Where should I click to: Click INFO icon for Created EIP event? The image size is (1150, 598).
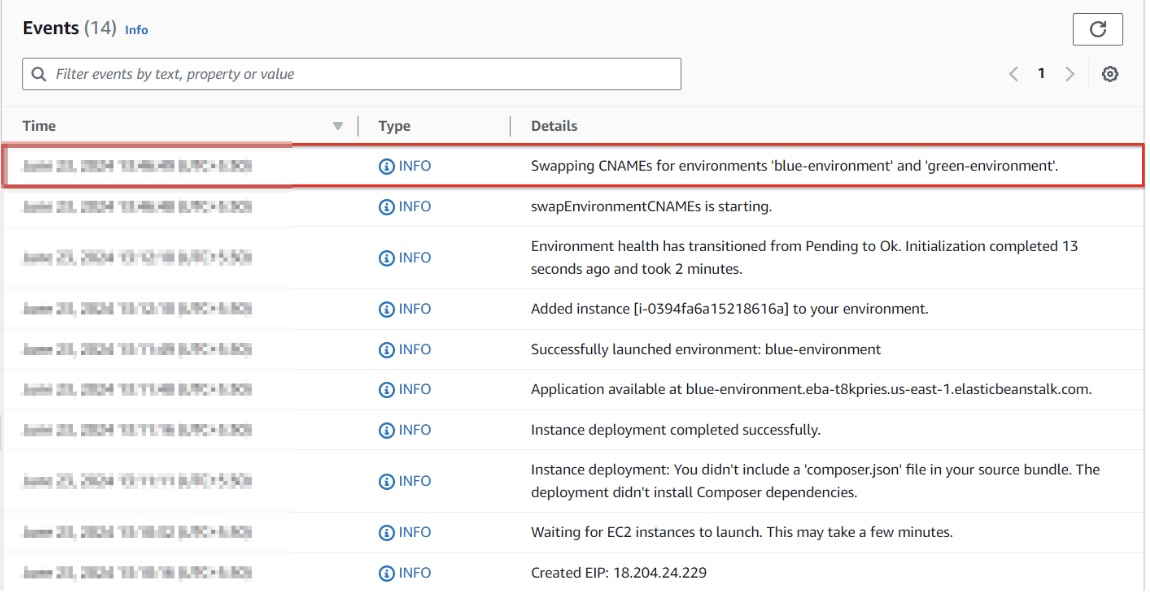pyautogui.click(x=386, y=573)
